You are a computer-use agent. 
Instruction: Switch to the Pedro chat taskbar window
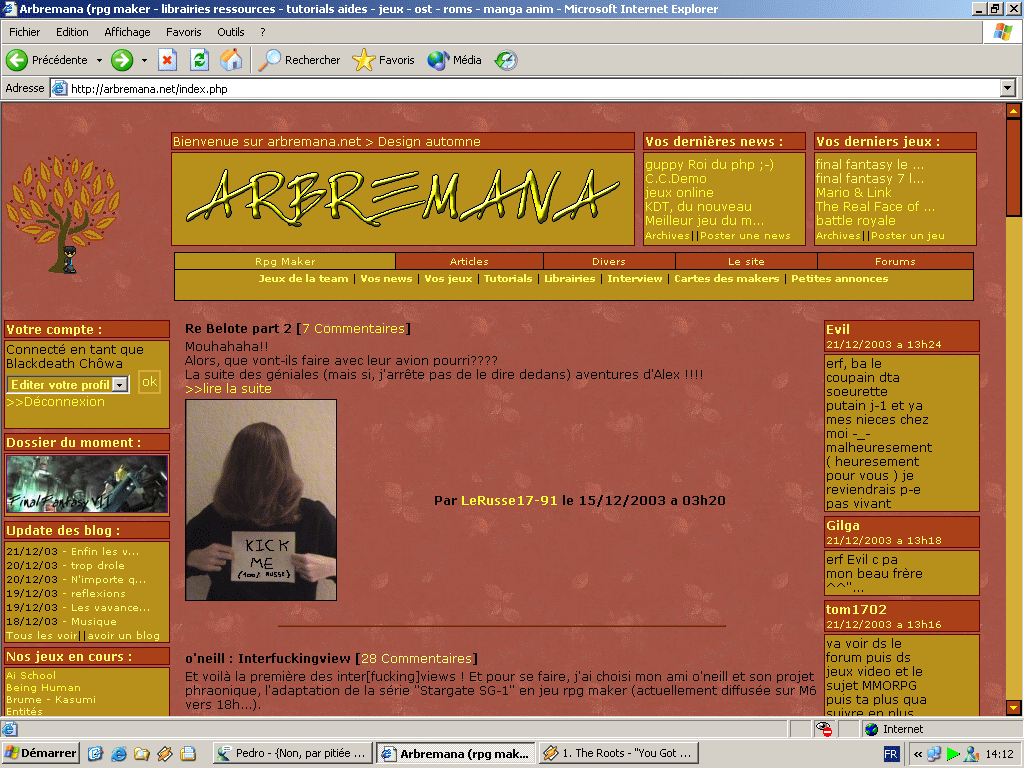(x=293, y=754)
